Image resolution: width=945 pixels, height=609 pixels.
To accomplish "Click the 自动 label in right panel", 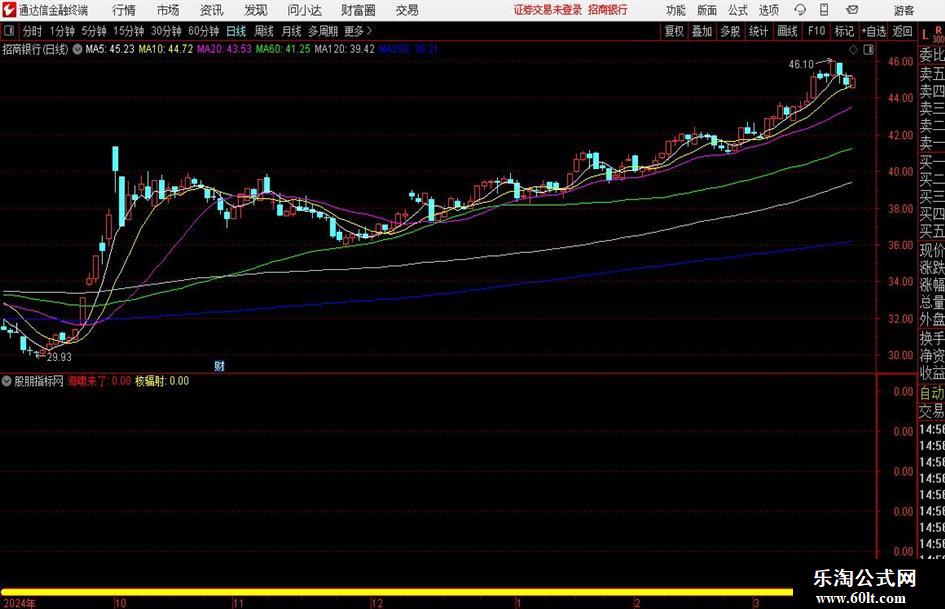I will point(932,393).
